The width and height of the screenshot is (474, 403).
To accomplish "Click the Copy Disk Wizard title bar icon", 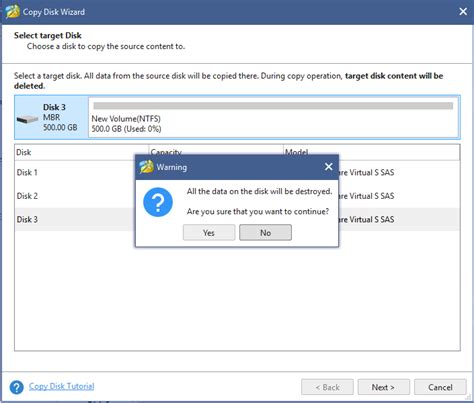I will click(12, 11).
